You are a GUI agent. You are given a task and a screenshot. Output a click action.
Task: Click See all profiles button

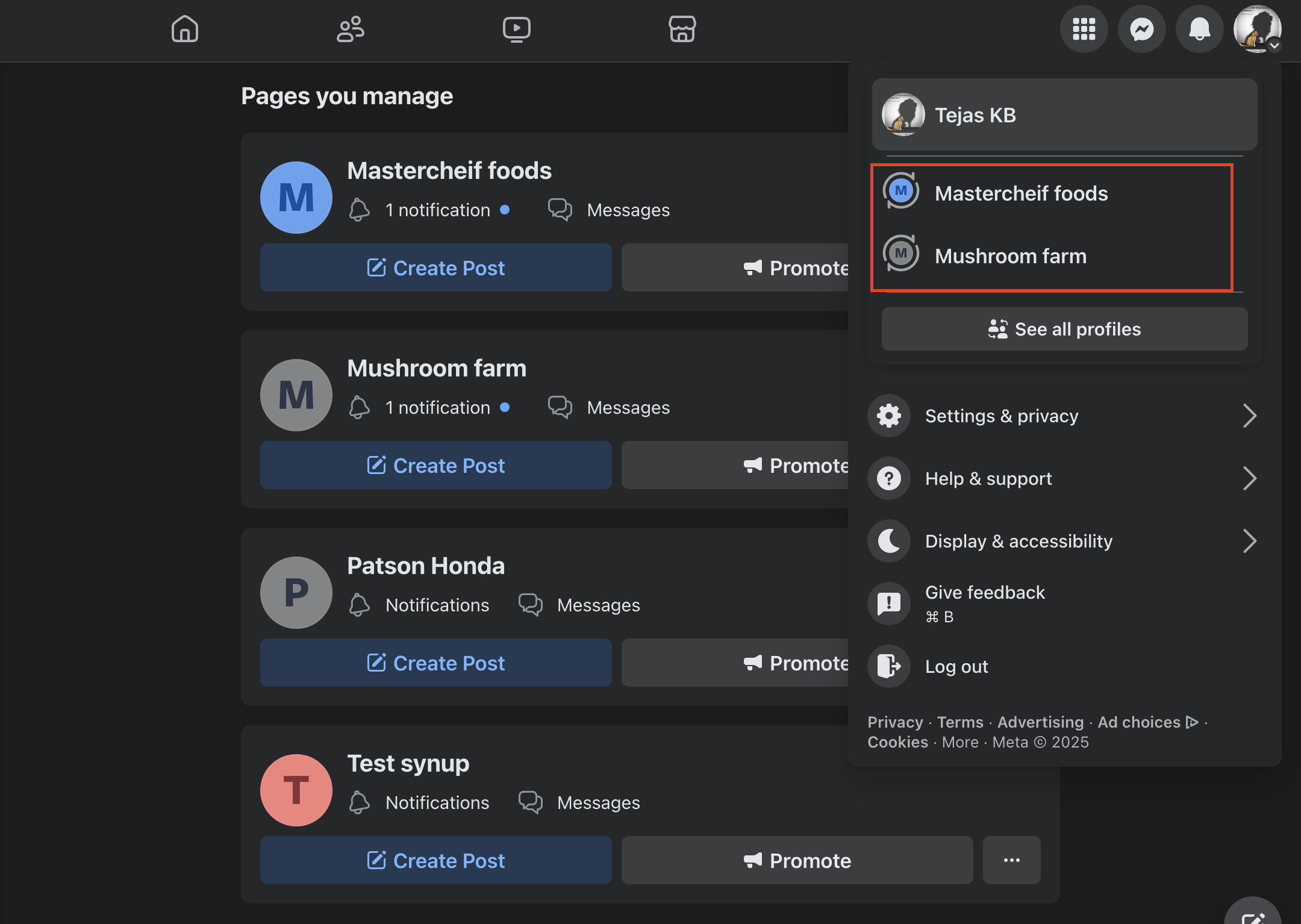click(x=1064, y=329)
